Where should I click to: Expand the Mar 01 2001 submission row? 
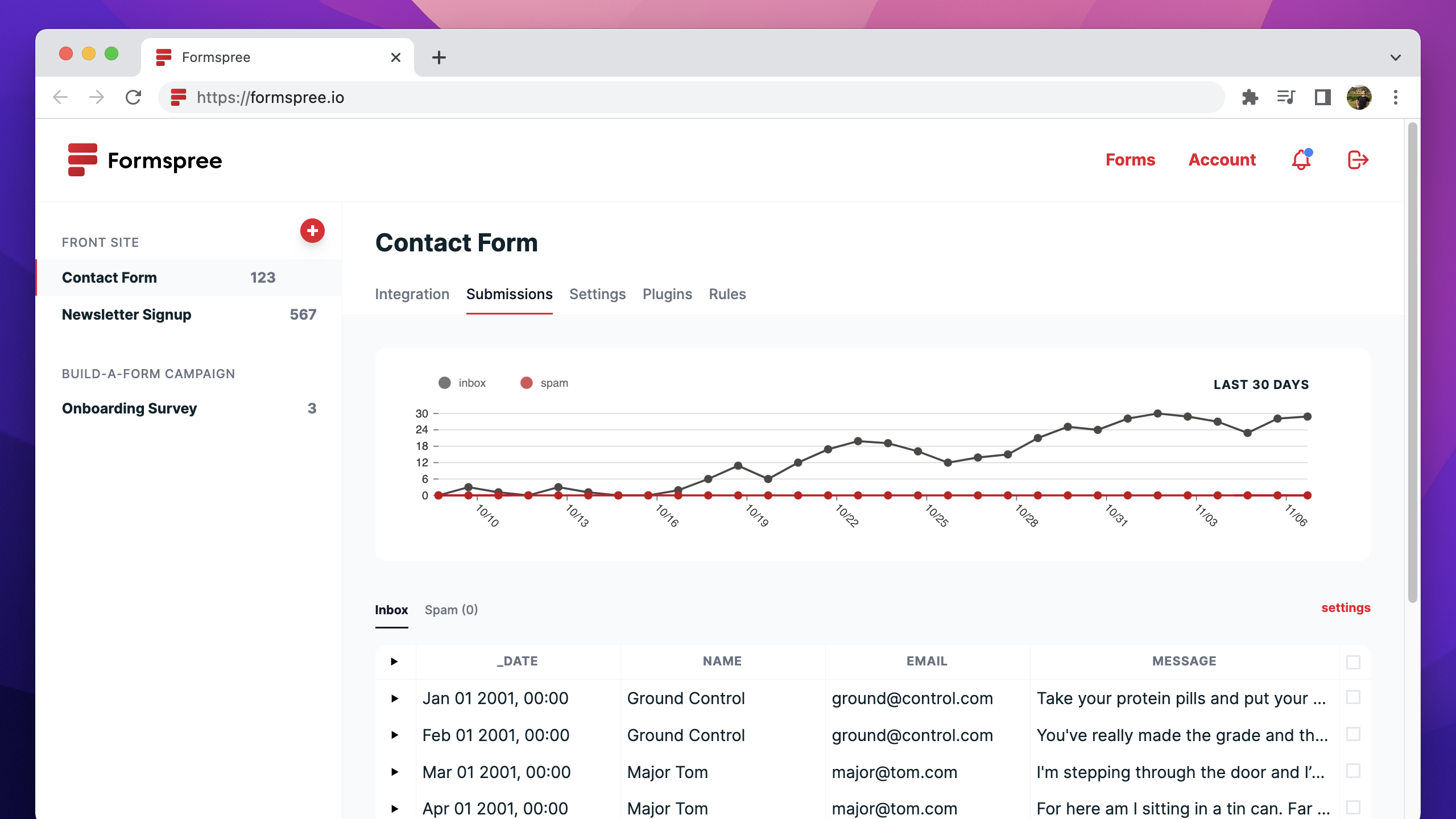click(394, 772)
